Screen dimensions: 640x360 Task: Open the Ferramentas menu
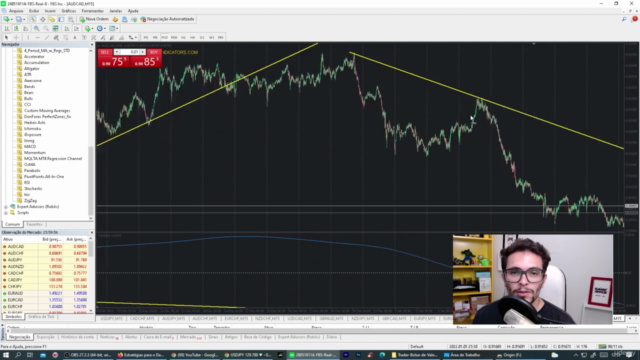93,11
